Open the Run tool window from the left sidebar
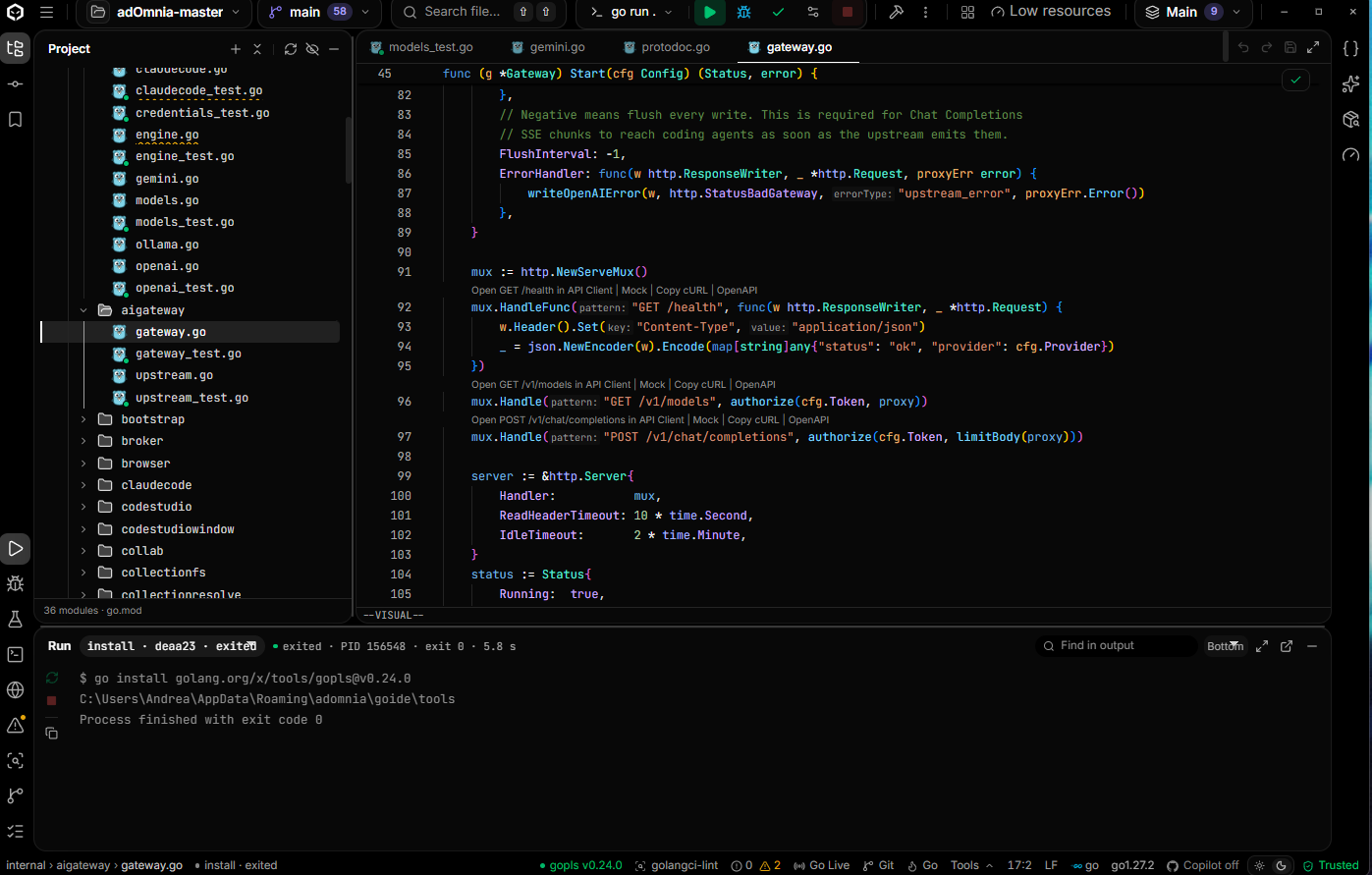 coord(15,548)
